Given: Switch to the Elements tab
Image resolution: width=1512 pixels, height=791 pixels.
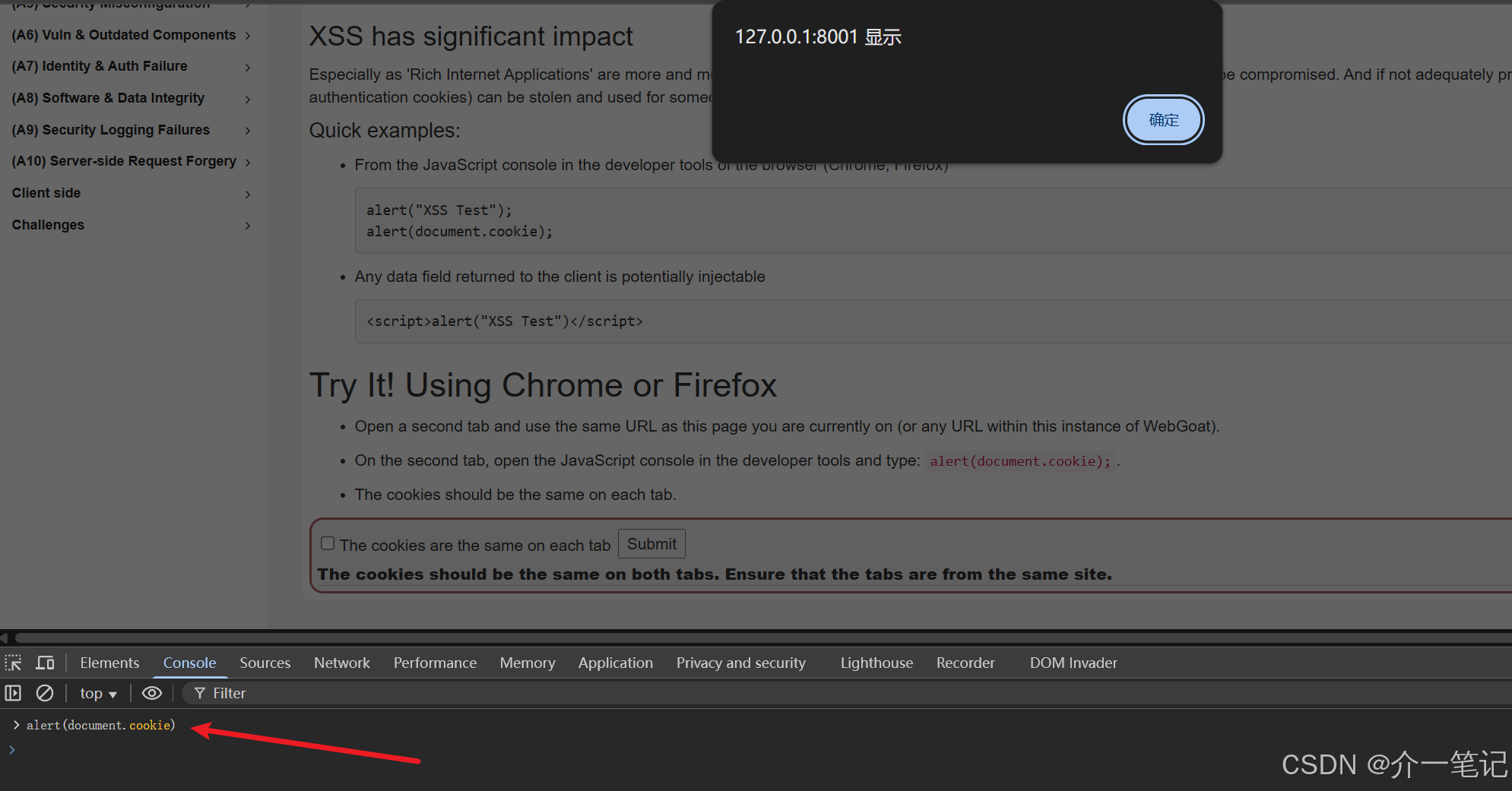Looking at the screenshot, I should pyautogui.click(x=109, y=663).
